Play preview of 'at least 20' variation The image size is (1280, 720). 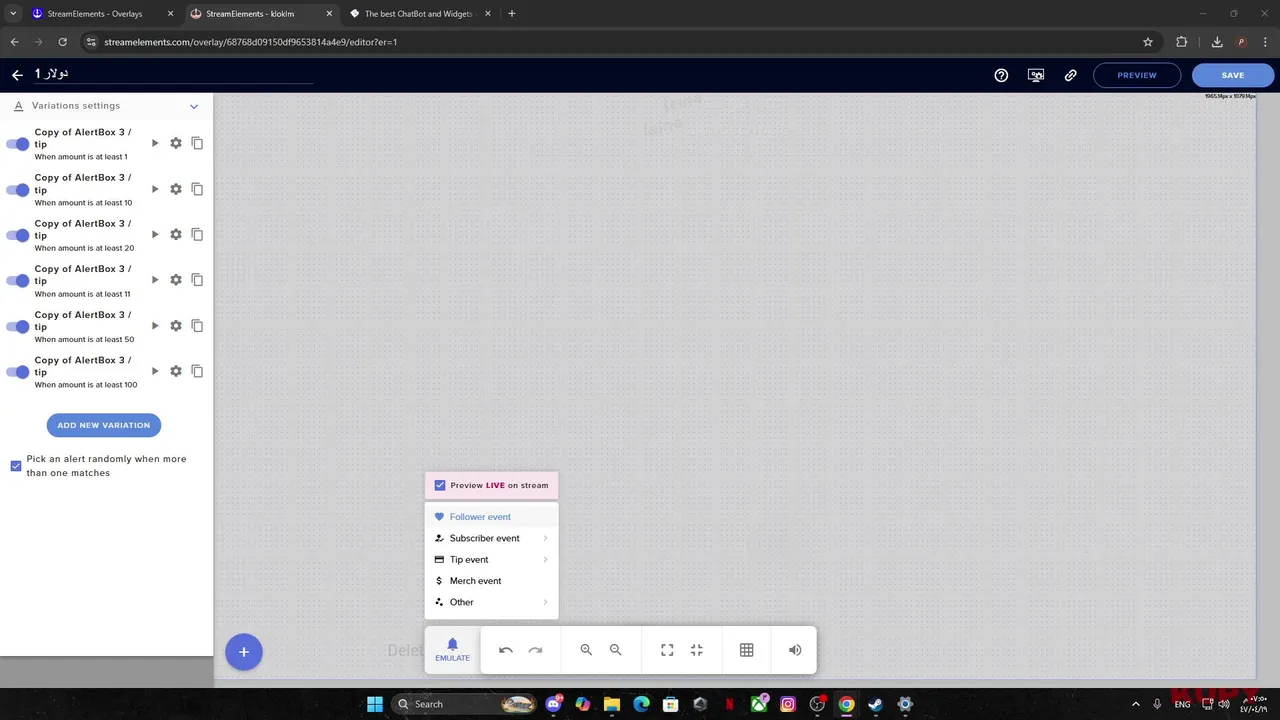(x=155, y=234)
